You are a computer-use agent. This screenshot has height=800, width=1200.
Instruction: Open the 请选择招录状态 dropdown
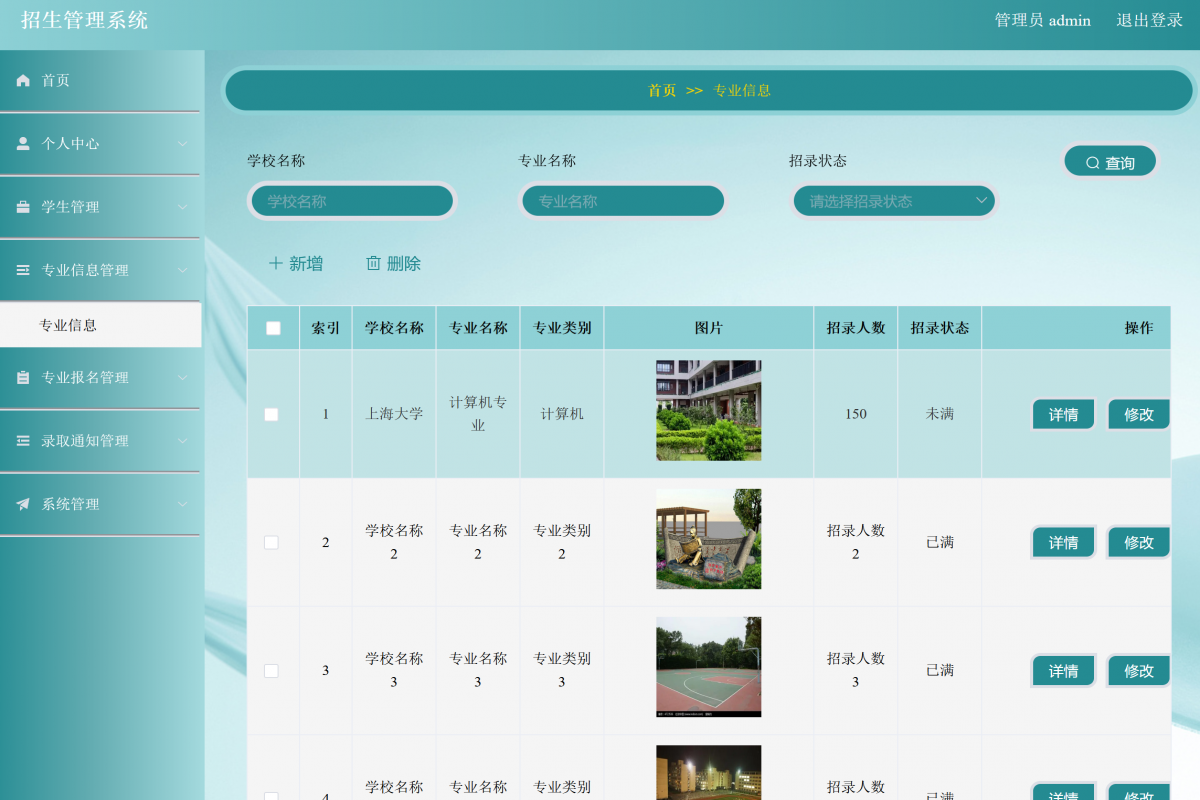[x=893, y=200]
